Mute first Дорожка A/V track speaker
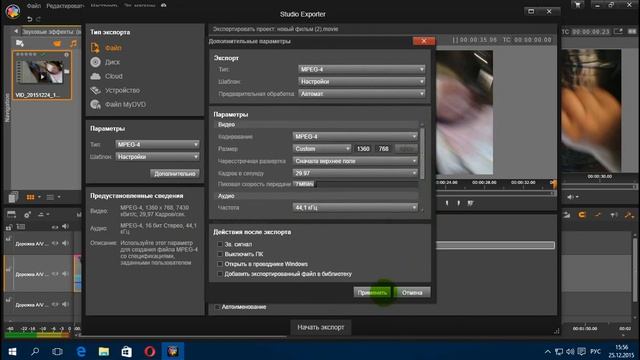The image size is (640, 360). (x=65, y=243)
